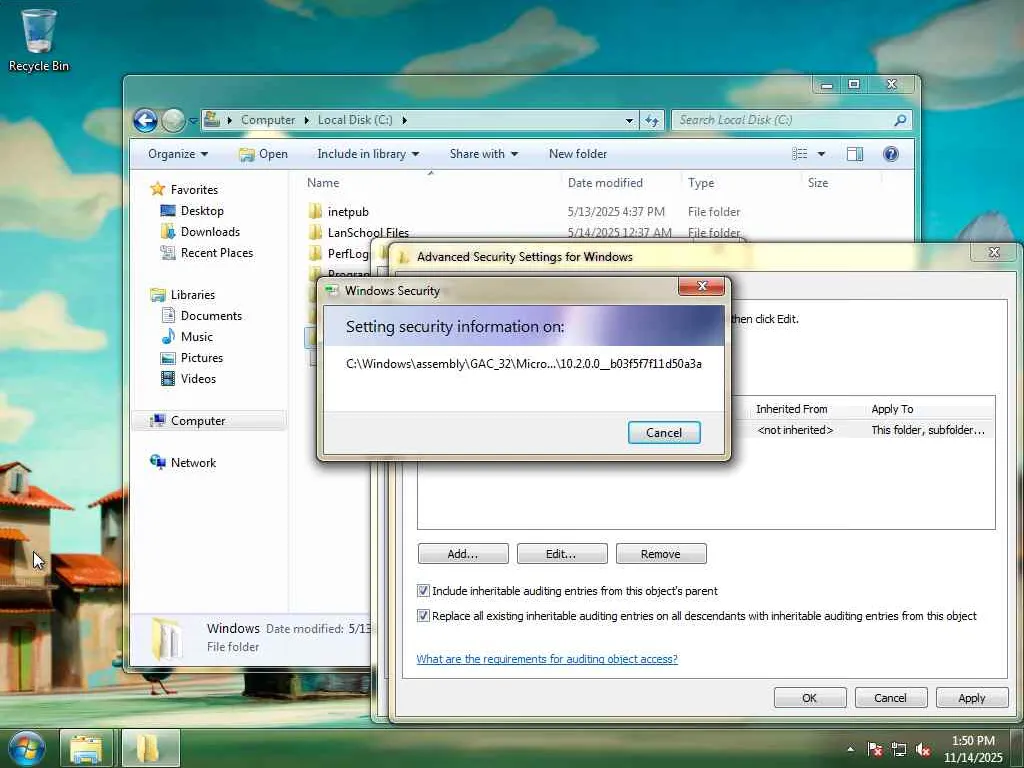
Task: Open Explorer help question mark icon
Action: (x=891, y=154)
